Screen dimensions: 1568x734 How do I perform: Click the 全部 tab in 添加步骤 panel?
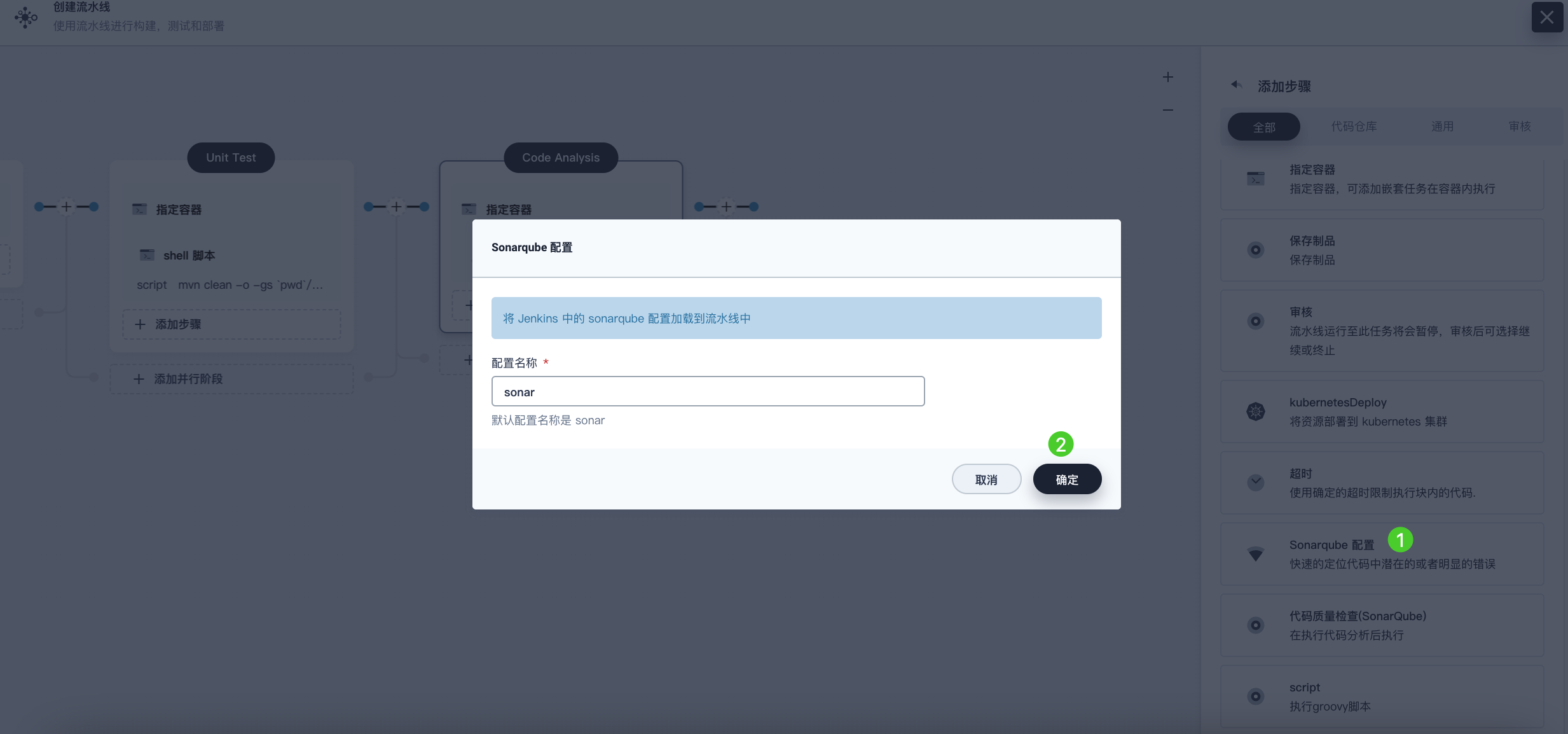click(x=1263, y=125)
